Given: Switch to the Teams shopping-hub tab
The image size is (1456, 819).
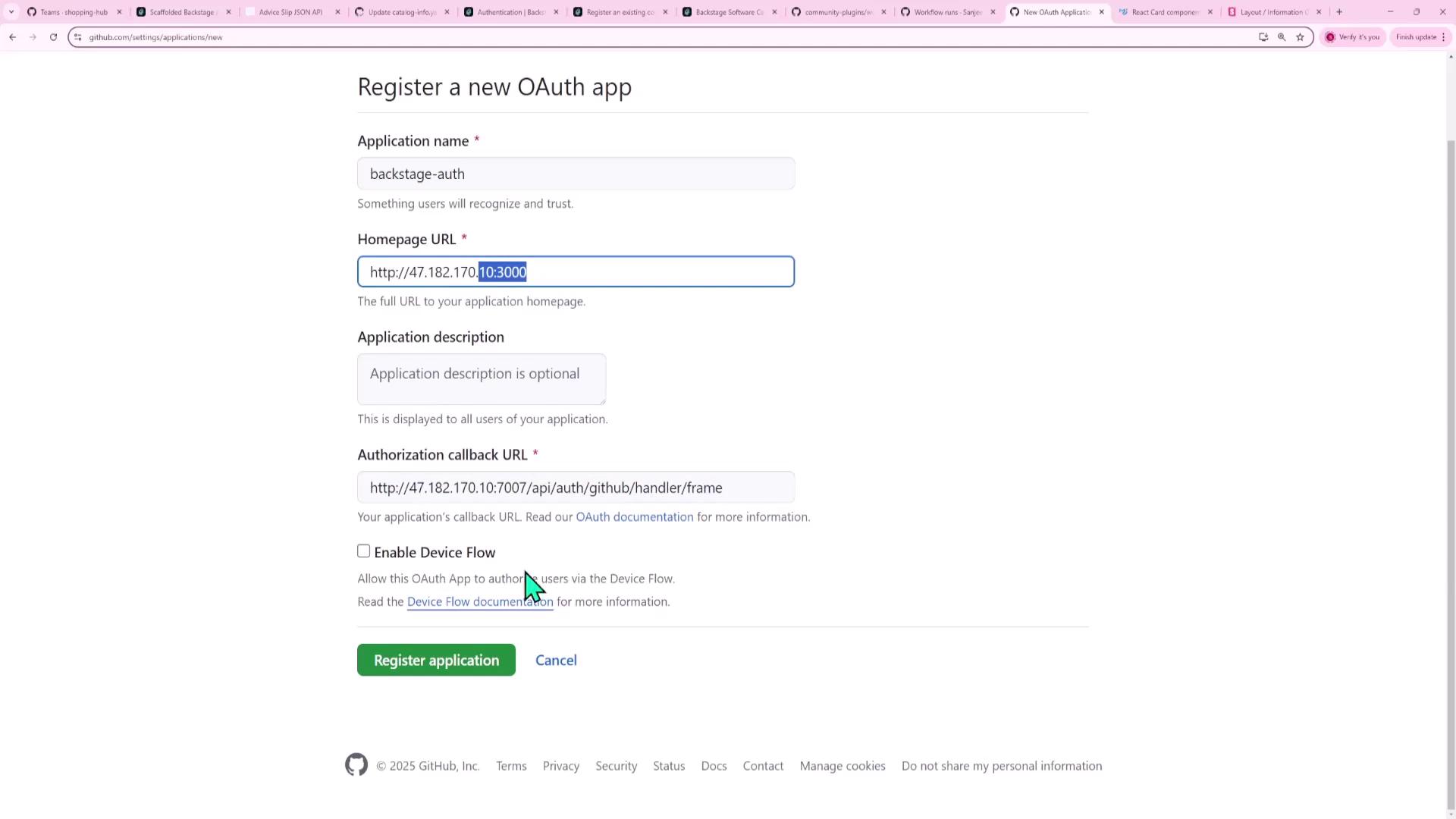Looking at the screenshot, I should coord(74,12).
